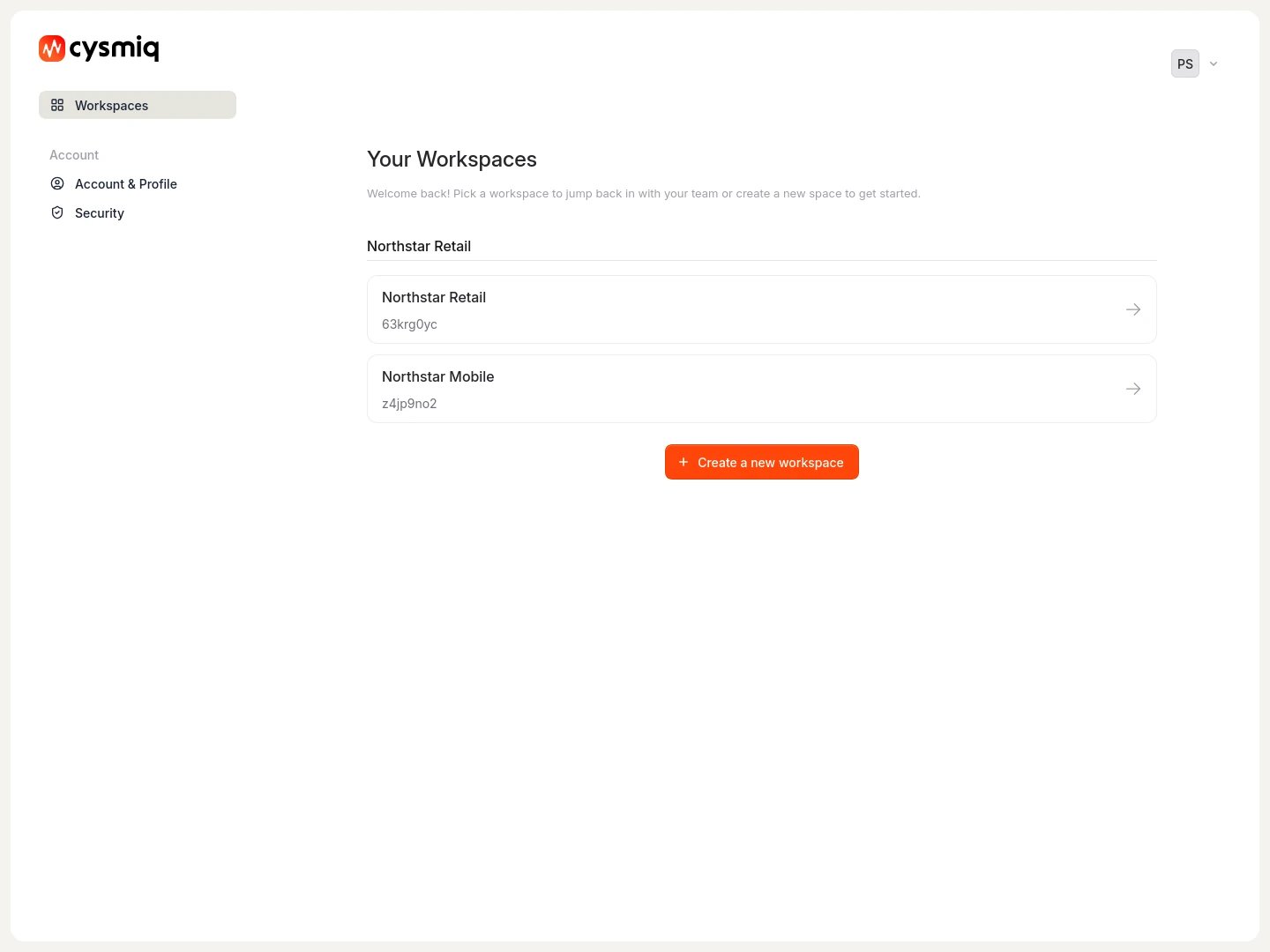Click the Security shield icon
The image size is (1270, 952).
(x=57, y=212)
